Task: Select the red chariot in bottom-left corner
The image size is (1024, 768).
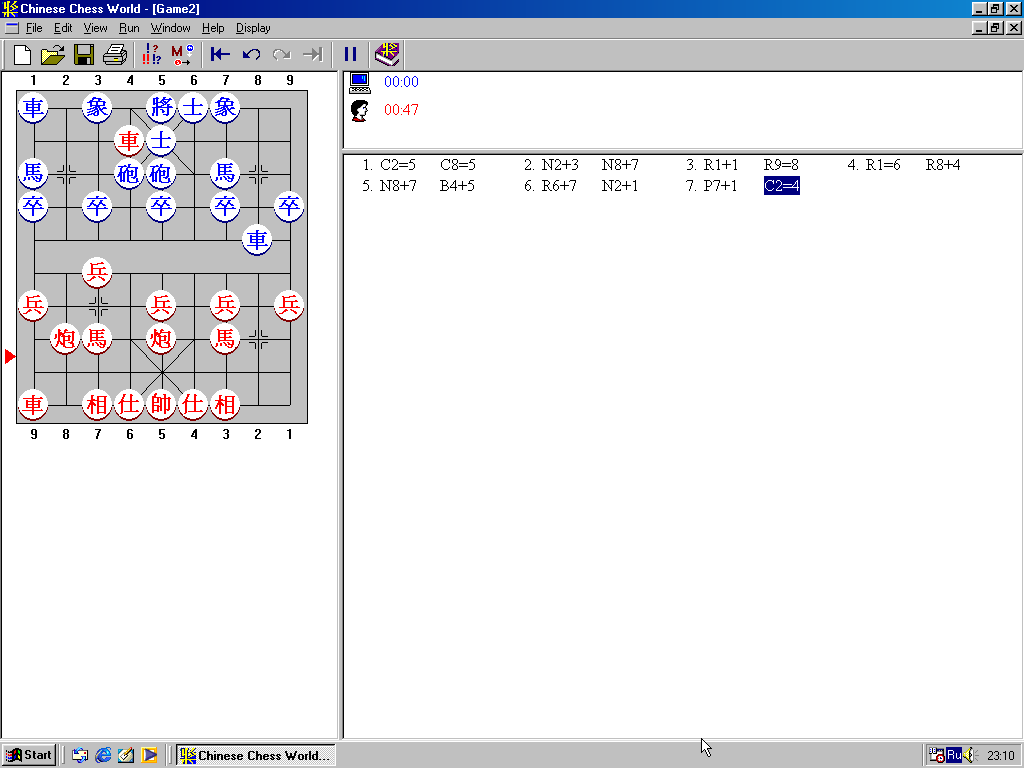Action: click(33, 404)
